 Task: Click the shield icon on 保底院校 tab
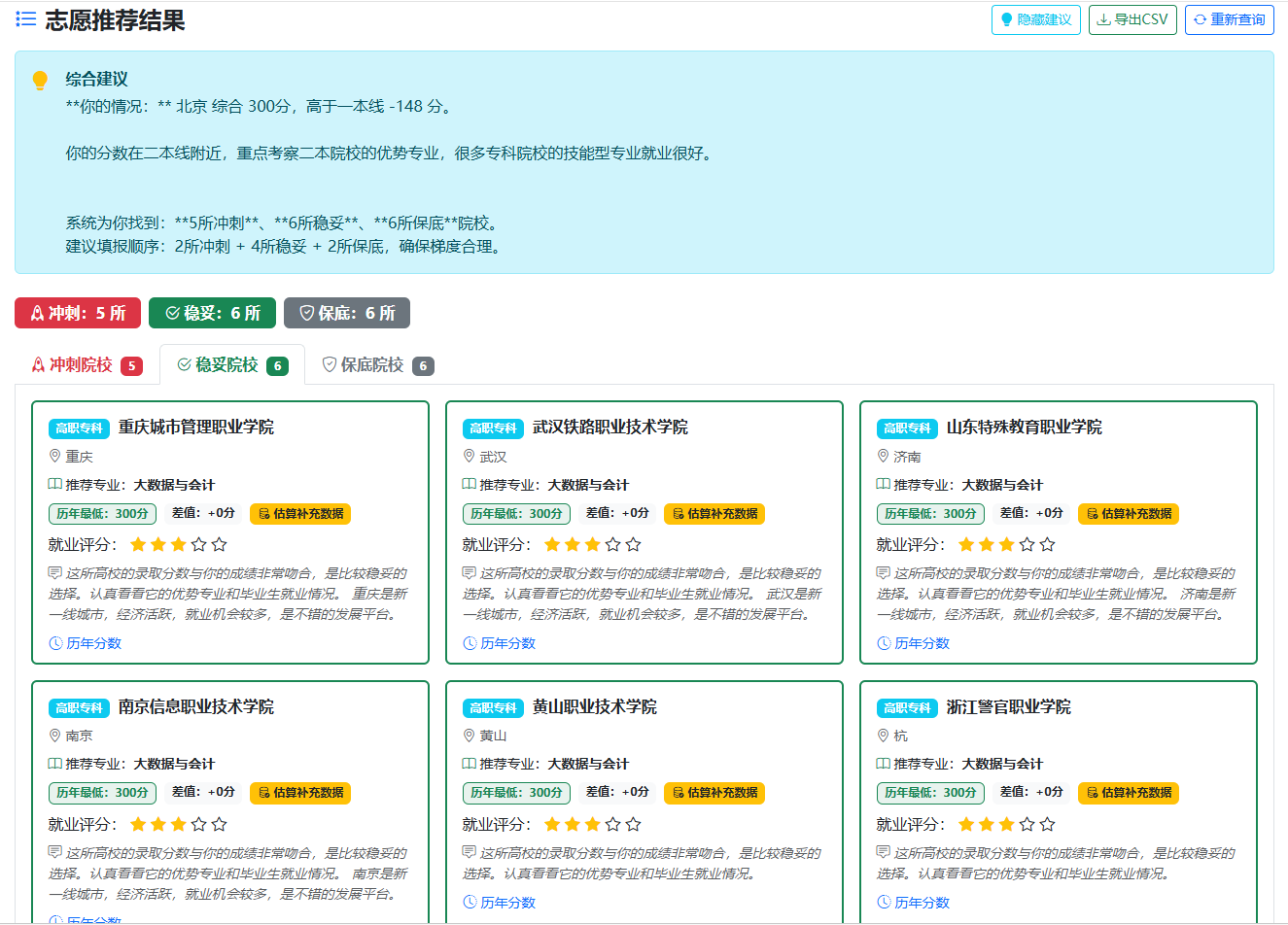[x=330, y=364]
